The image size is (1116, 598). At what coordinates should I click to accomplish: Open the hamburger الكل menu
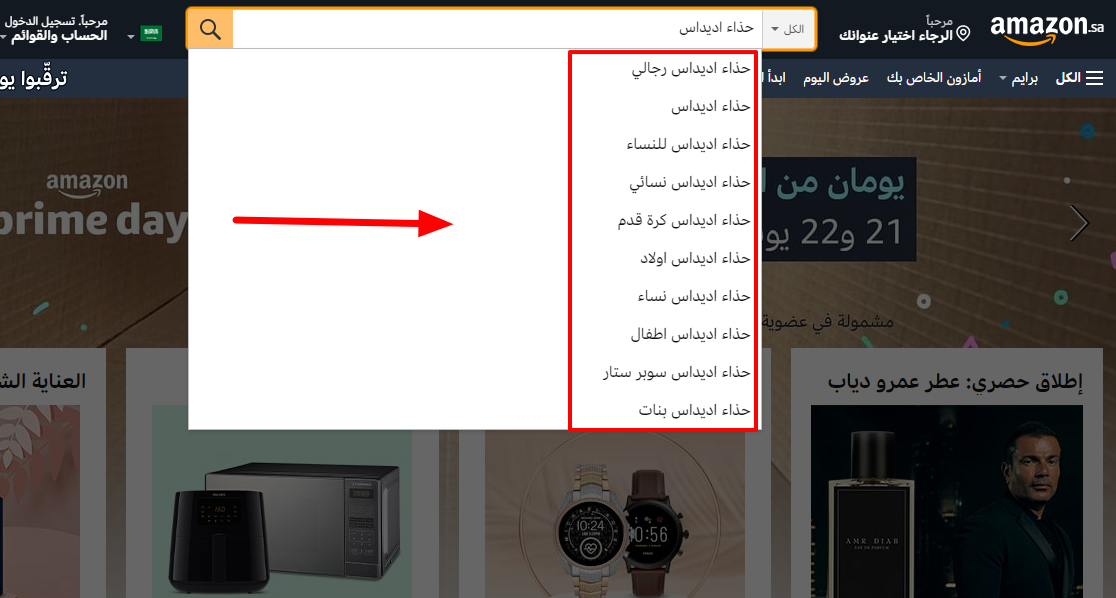[x=1079, y=78]
